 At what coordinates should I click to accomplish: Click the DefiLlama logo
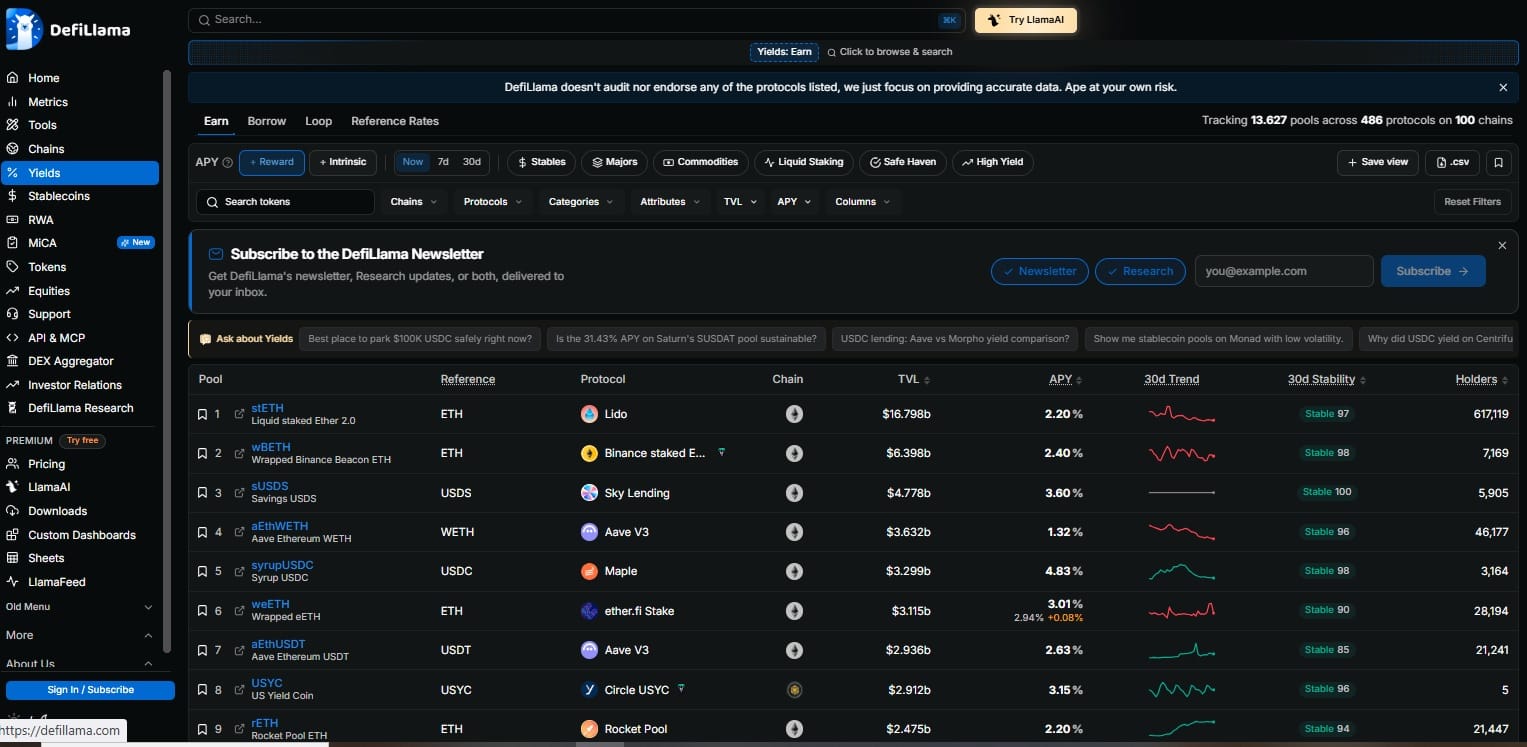pyautogui.click(x=68, y=29)
